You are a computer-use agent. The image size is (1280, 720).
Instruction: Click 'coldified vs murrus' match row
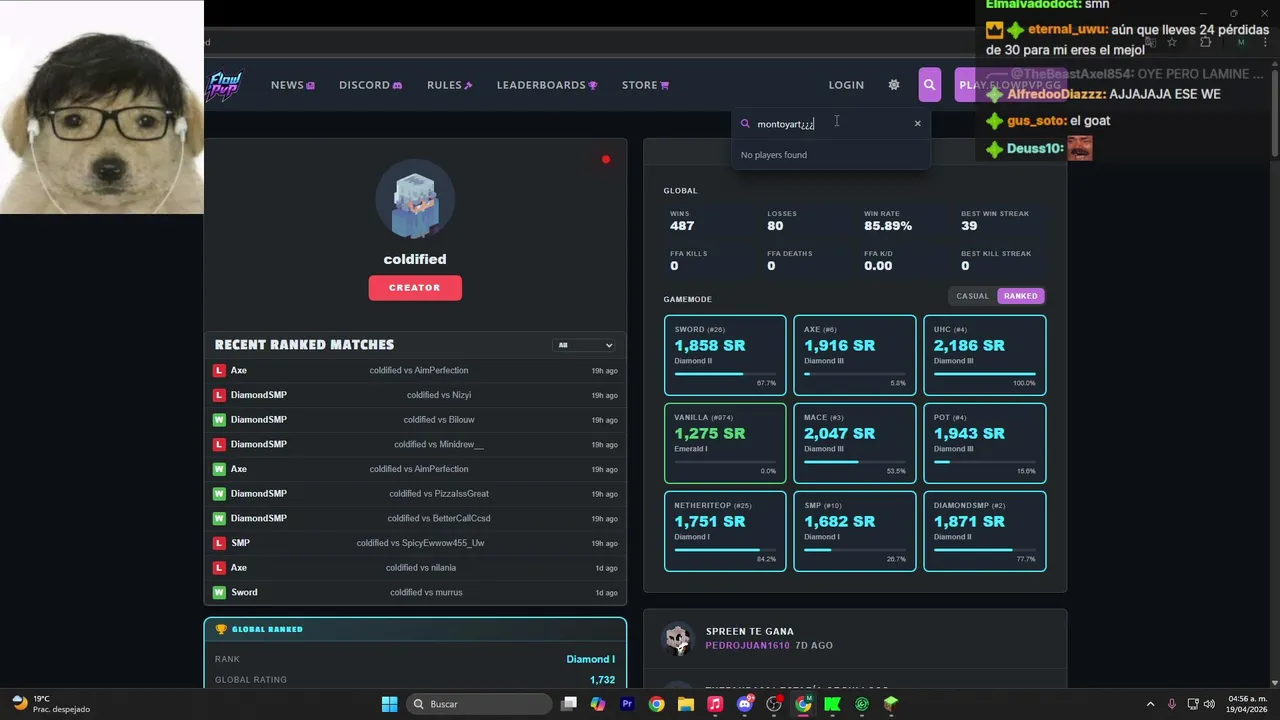[x=415, y=592]
